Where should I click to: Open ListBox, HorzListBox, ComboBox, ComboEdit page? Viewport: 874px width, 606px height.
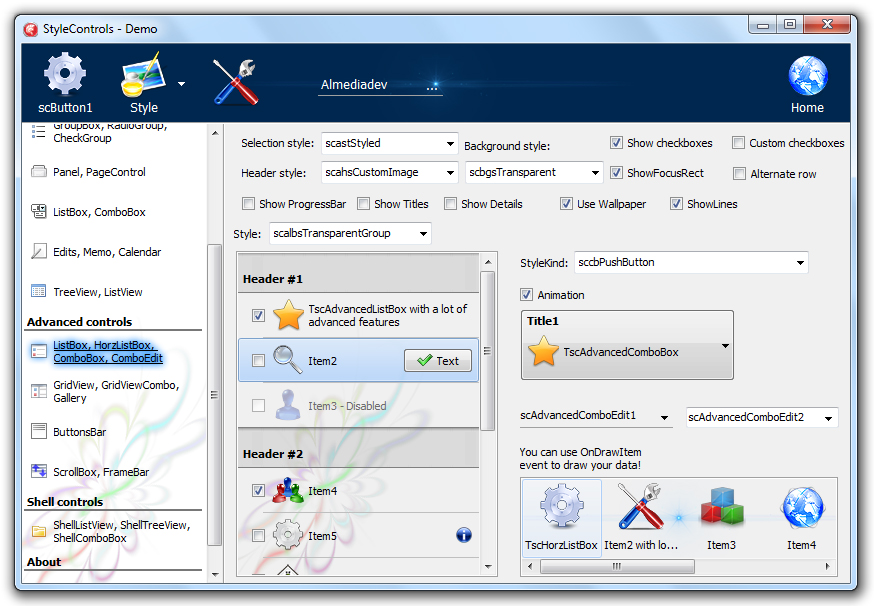[x=108, y=352]
